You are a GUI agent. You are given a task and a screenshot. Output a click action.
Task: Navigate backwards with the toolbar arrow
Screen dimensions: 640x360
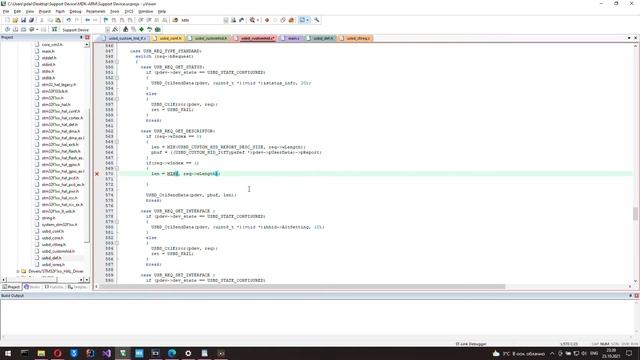click(x=87, y=20)
